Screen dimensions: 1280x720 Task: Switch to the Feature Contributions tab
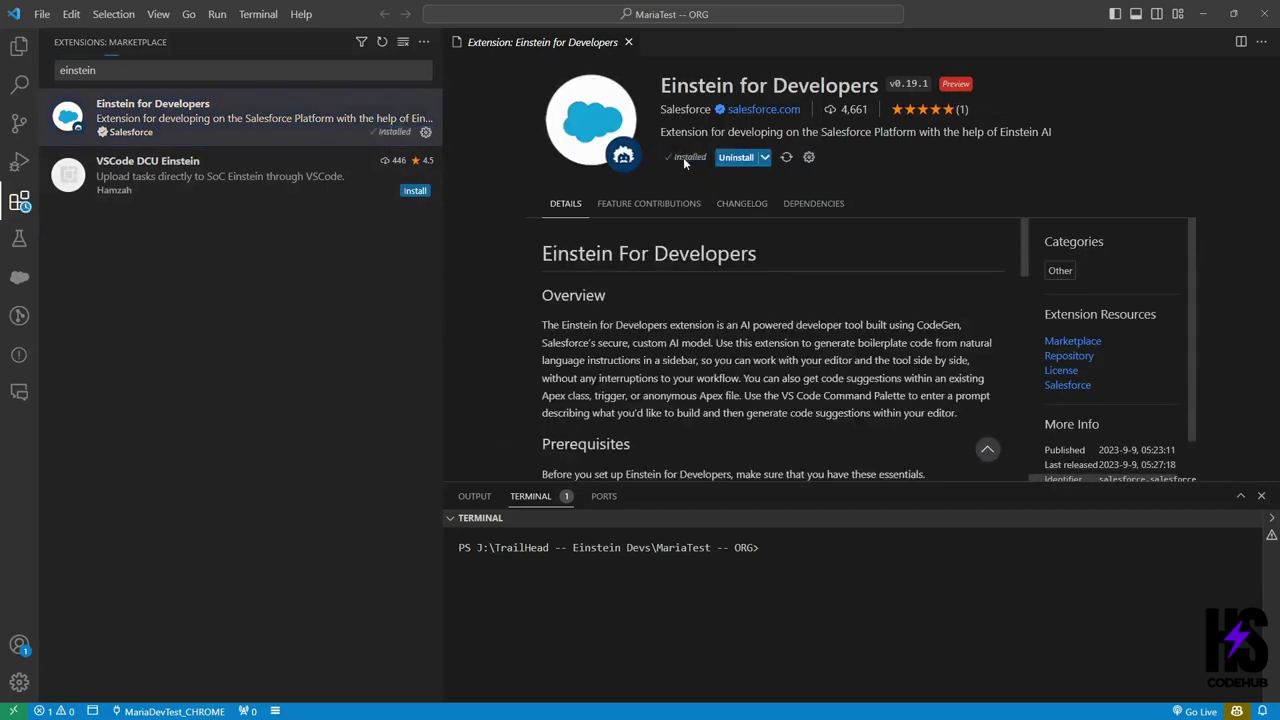point(649,203)
